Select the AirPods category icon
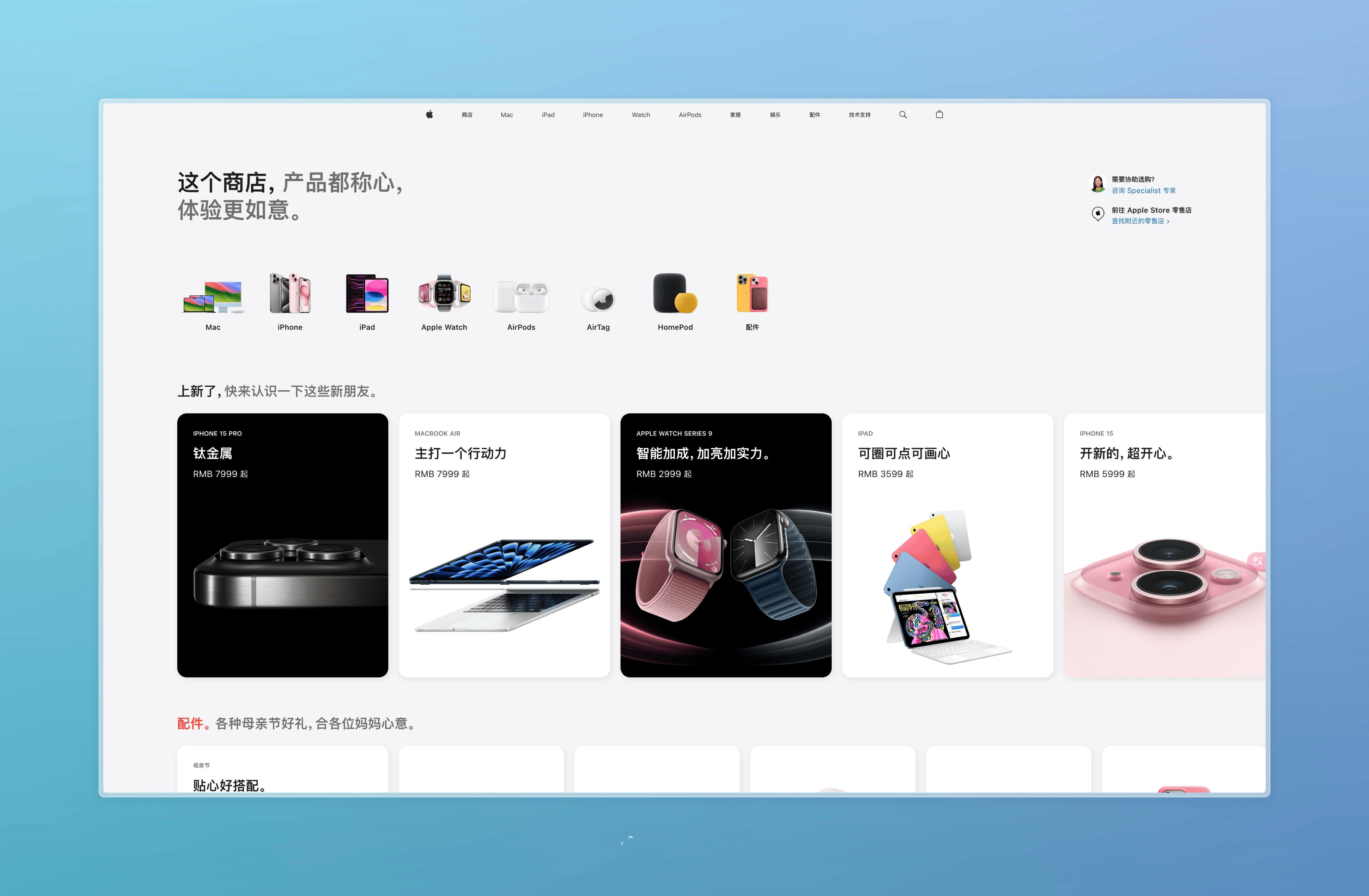Image resolution: width=1369 pixels, height=896 pixels. (x=521, y=296)
